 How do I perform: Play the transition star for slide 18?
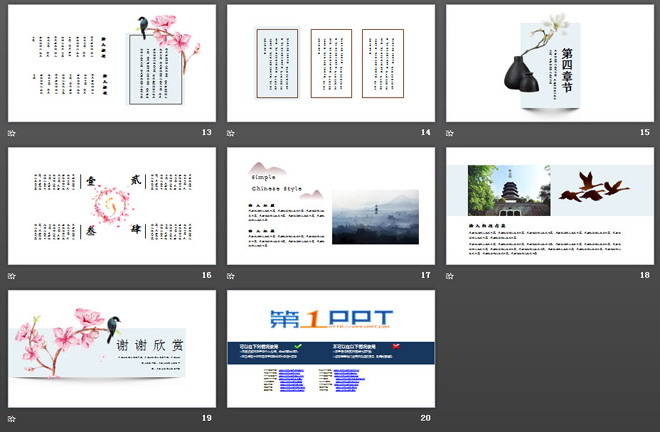(x=450, y=274)
